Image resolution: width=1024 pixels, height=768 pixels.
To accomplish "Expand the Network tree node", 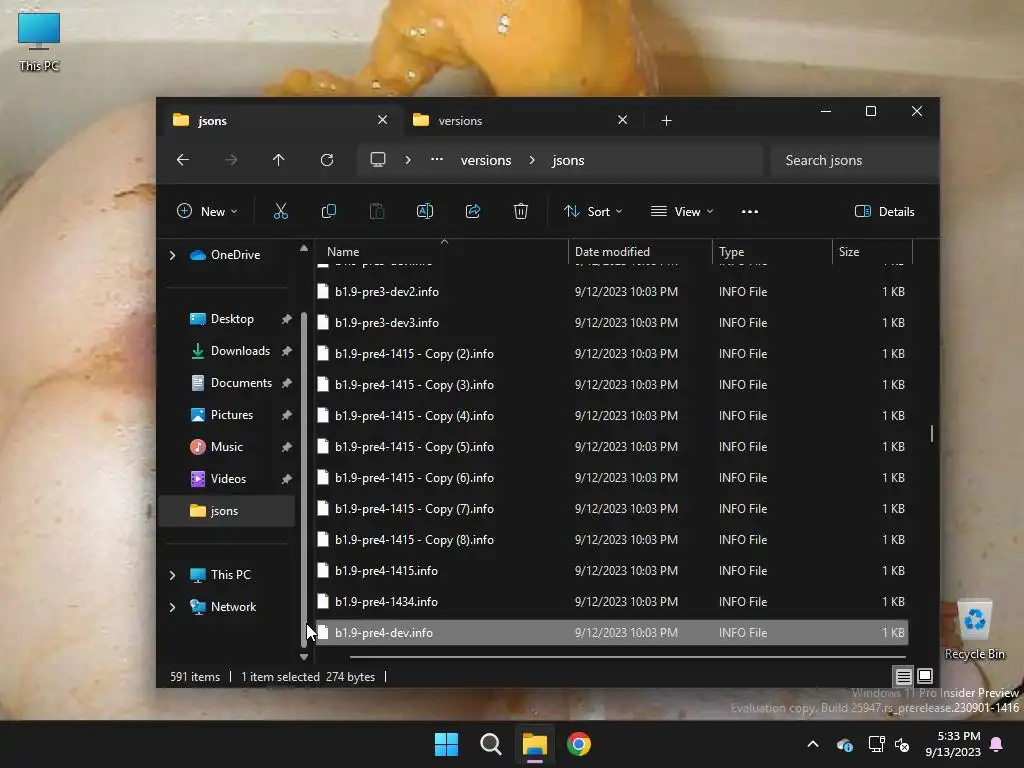I will (x=172, y=607).
